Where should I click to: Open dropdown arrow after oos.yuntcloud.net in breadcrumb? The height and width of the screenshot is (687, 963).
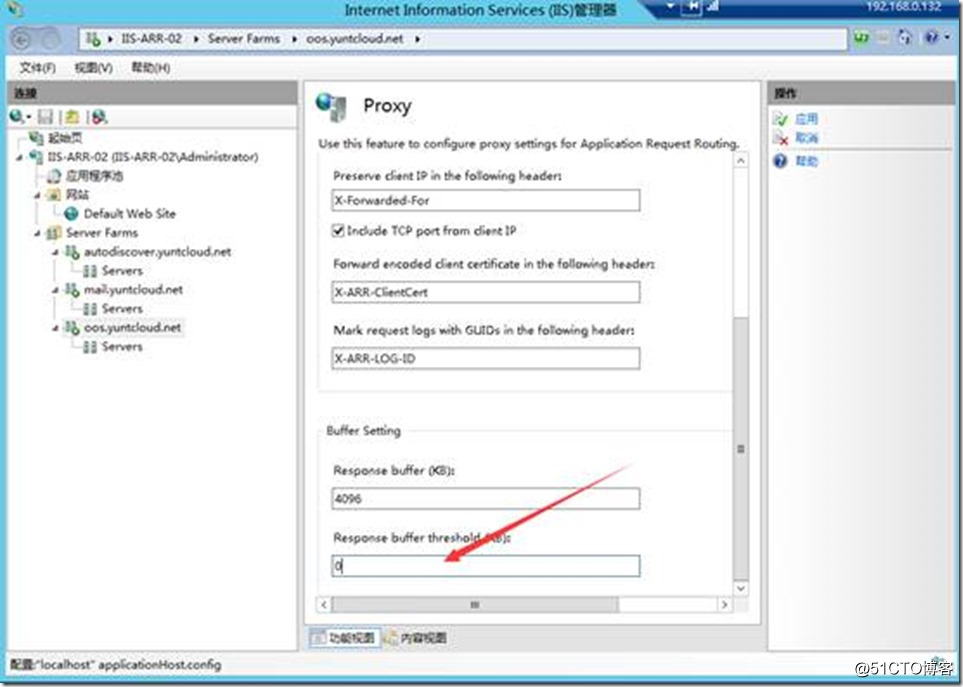point(418,39)
